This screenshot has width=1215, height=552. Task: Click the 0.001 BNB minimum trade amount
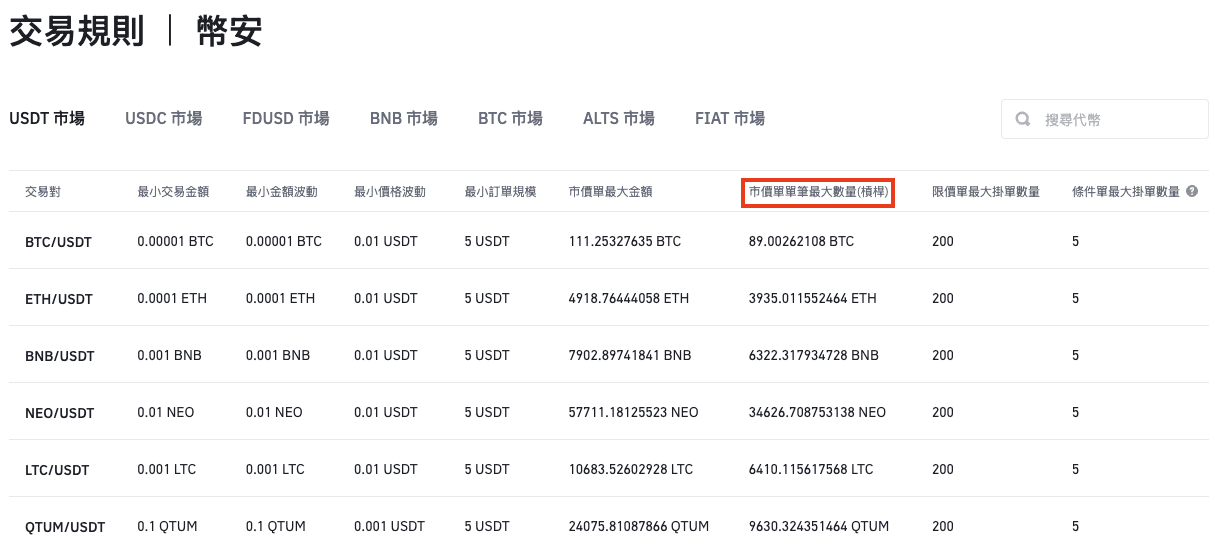(x=169, y=355)
